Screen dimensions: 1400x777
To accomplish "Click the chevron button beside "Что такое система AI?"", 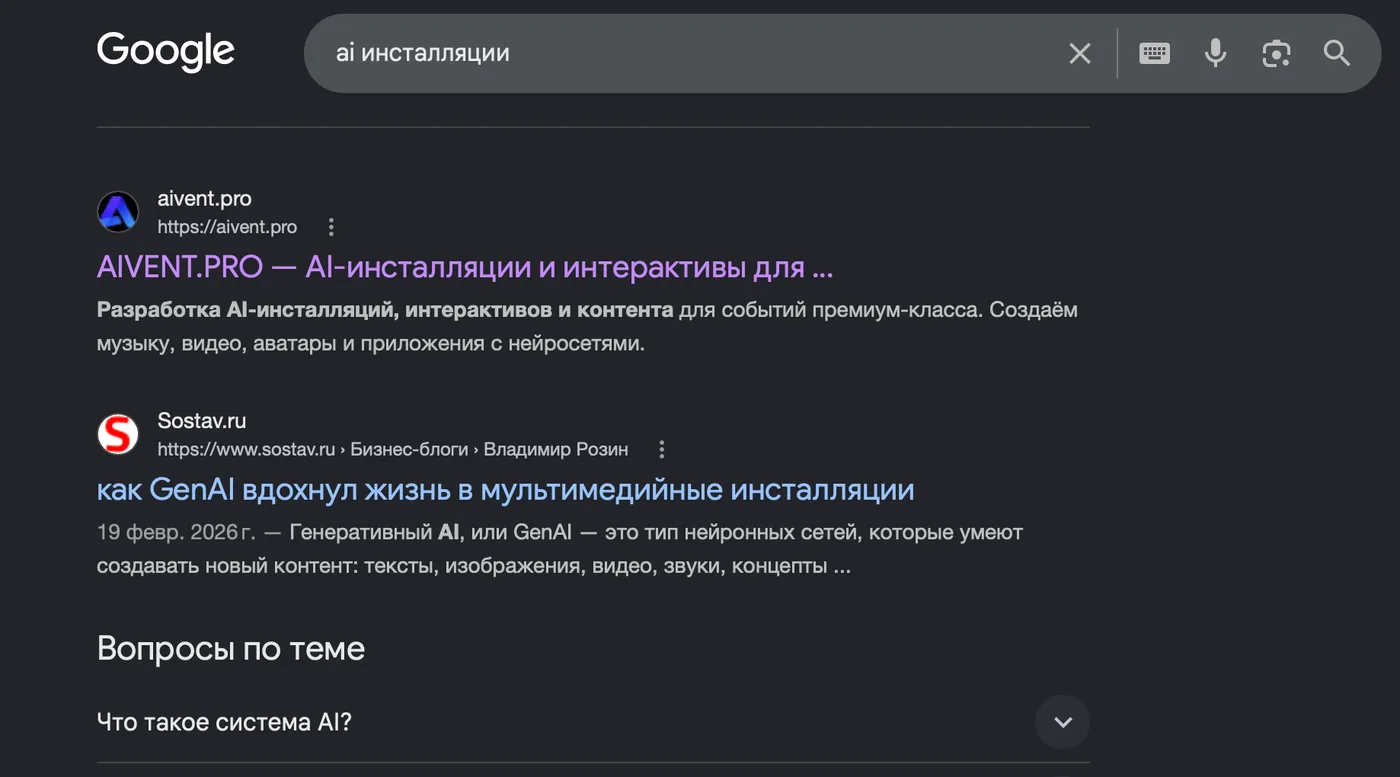I will [1062, 722].
